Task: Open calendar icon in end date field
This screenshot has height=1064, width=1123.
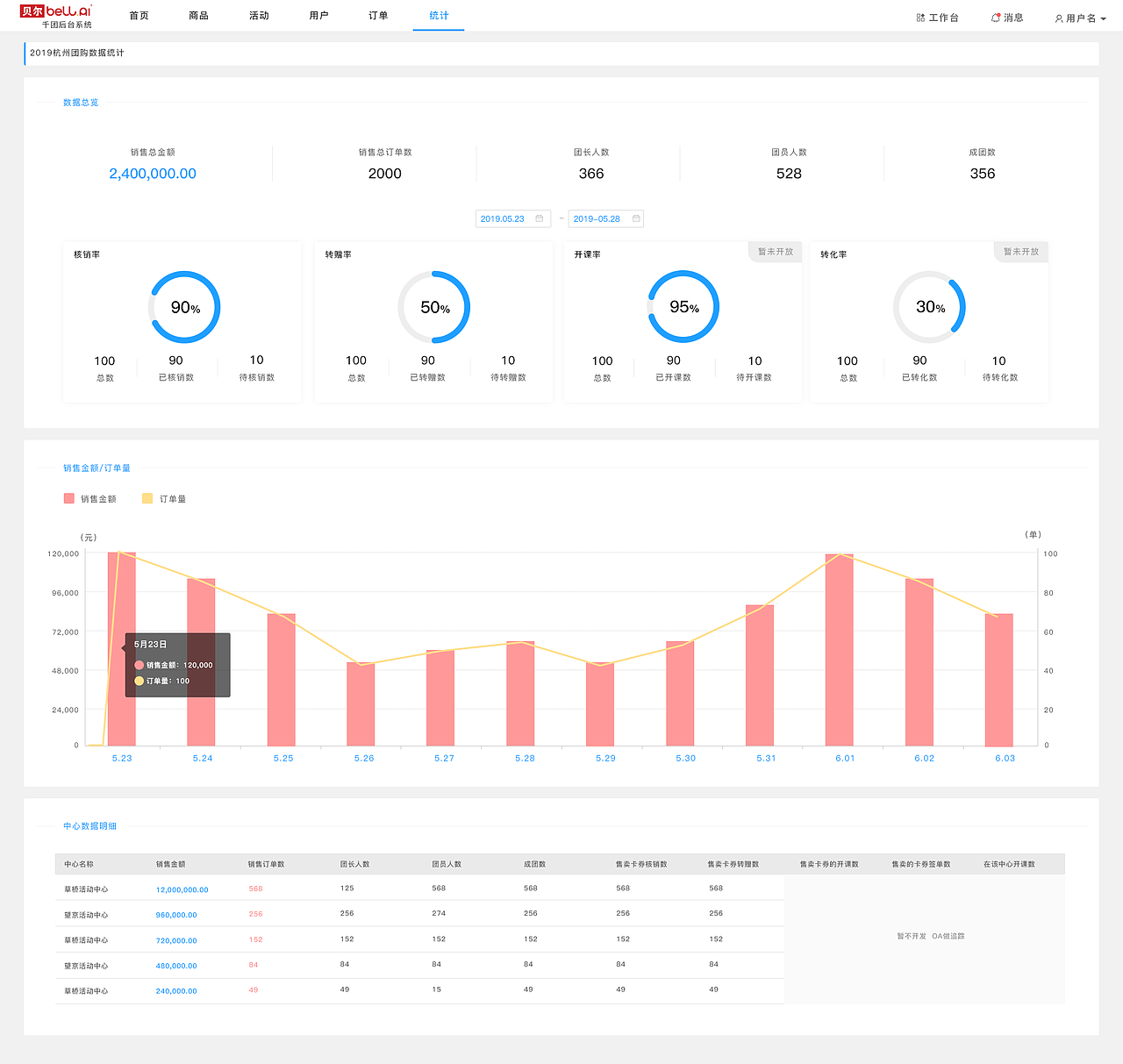Action: coord(636,218)
